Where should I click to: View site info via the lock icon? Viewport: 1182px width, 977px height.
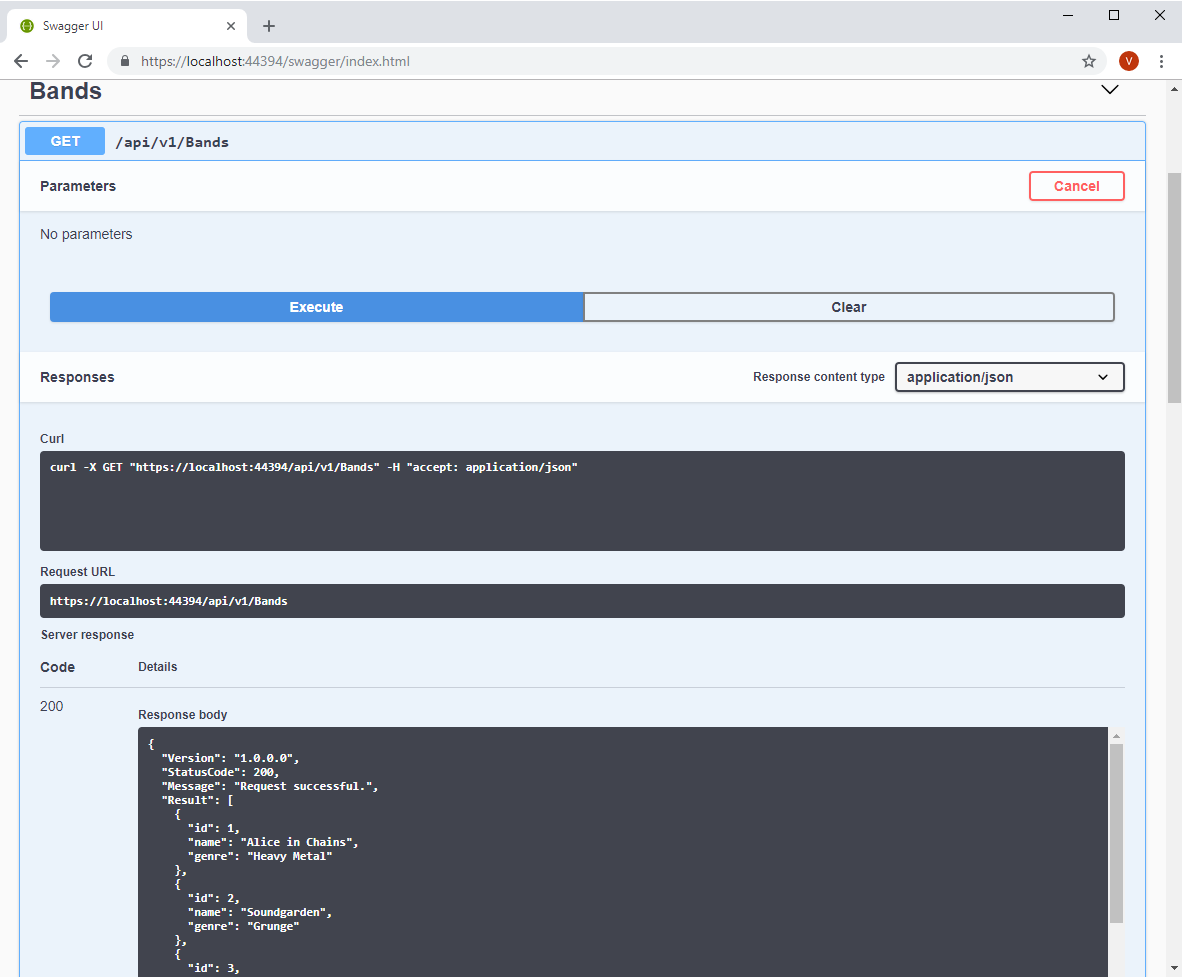[125, 61]
